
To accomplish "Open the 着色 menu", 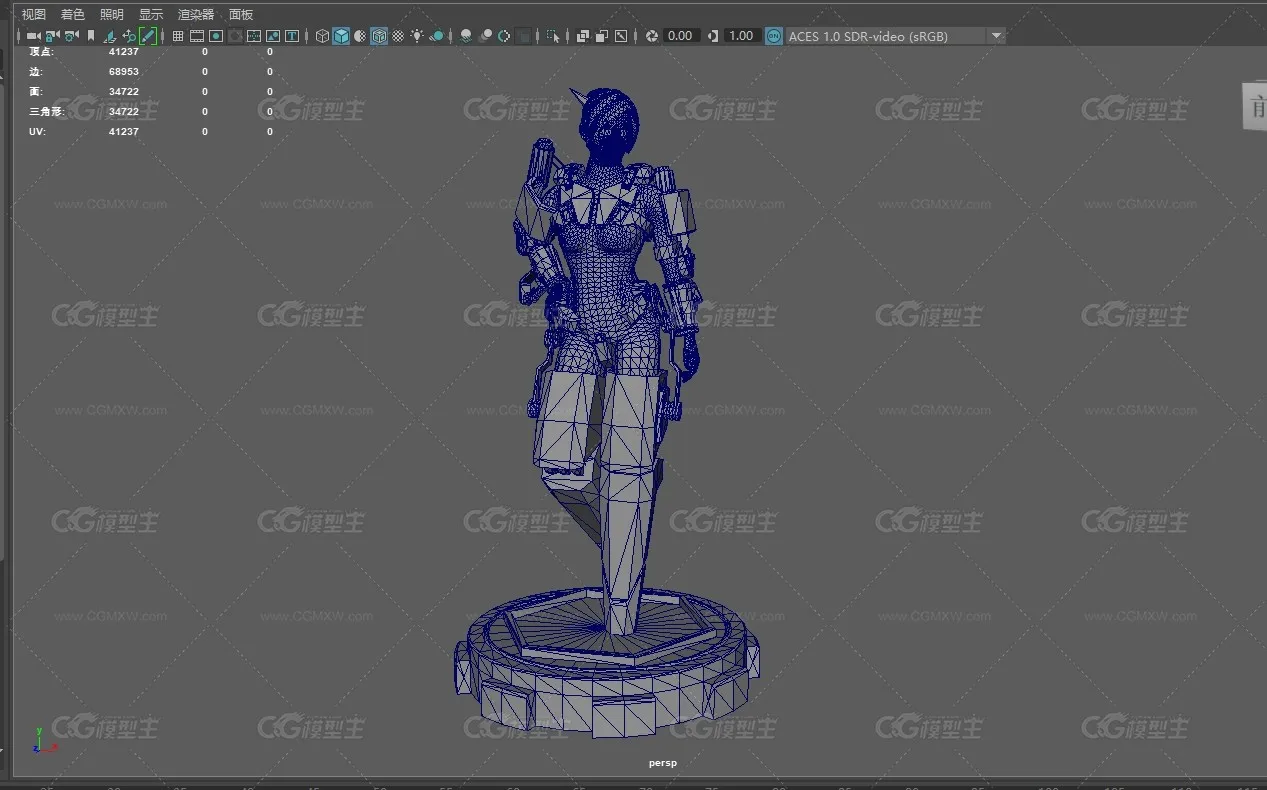I will point(73,14).
